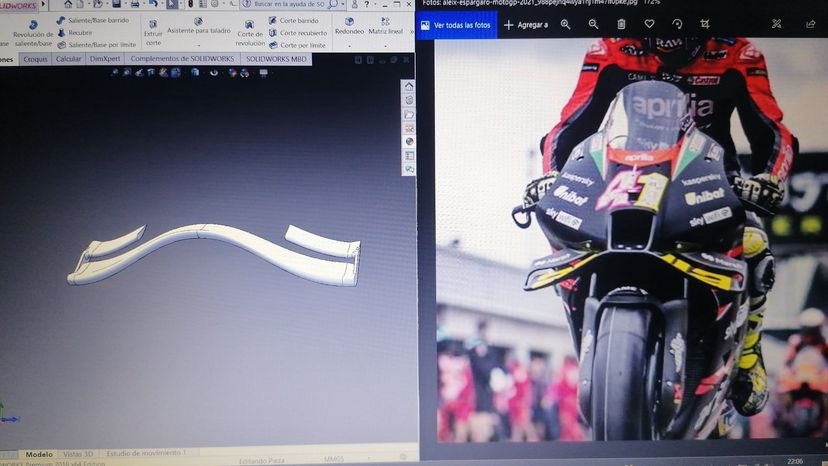Click the SolidWorks help search field
Viewport: 828px width, 466px height.
290,4
